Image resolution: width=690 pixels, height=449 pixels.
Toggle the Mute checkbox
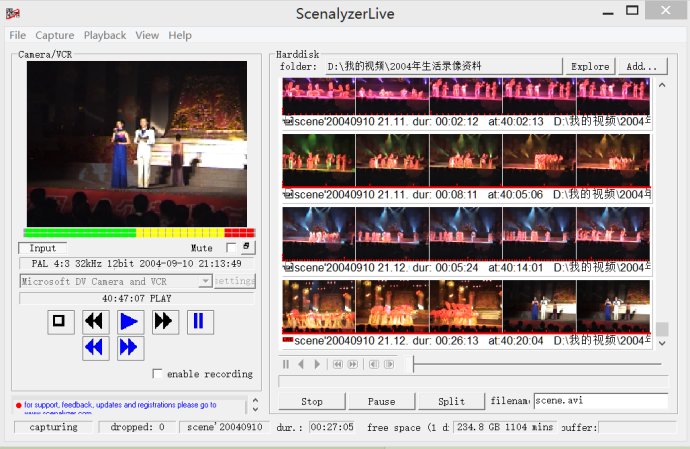click(231, 248)
